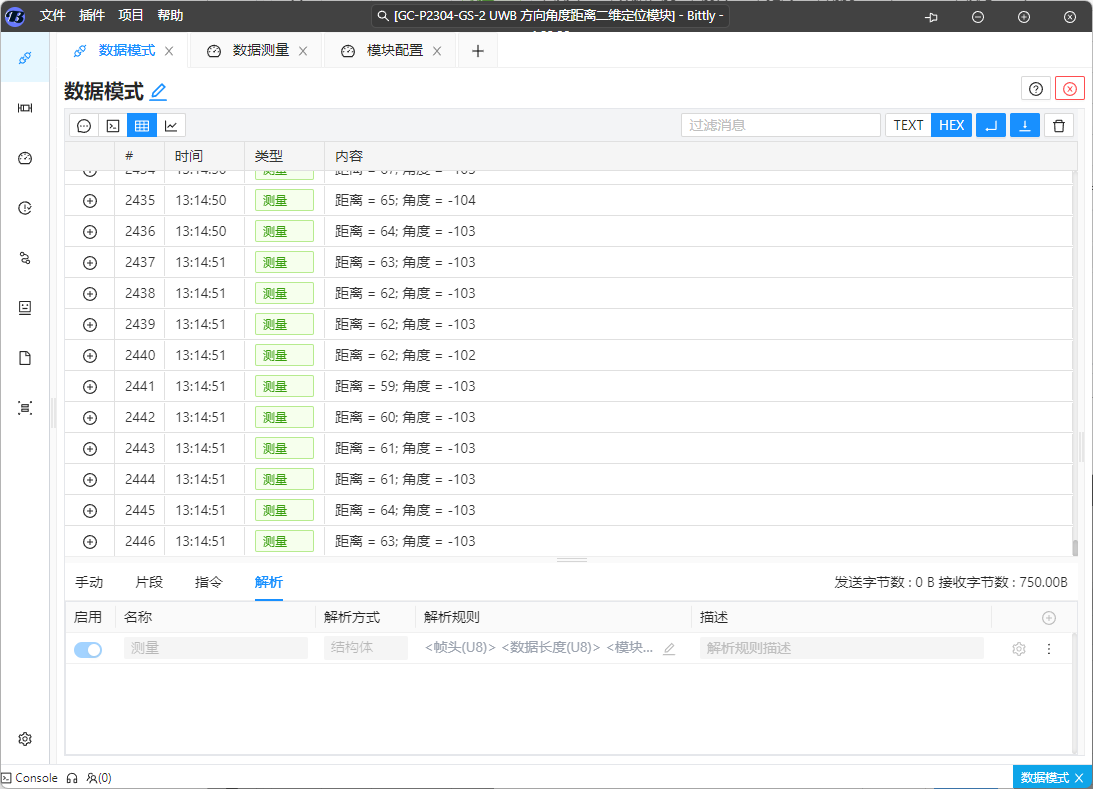Open the help question mark icon
The height and width of the screenshot is (789, 1093).
(1036, 89)
